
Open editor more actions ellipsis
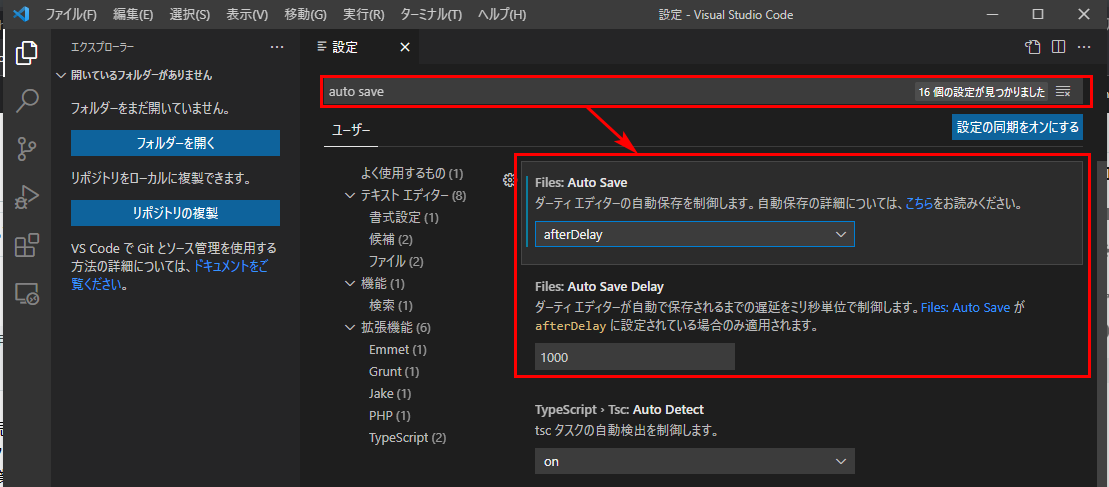point(1084,47)
